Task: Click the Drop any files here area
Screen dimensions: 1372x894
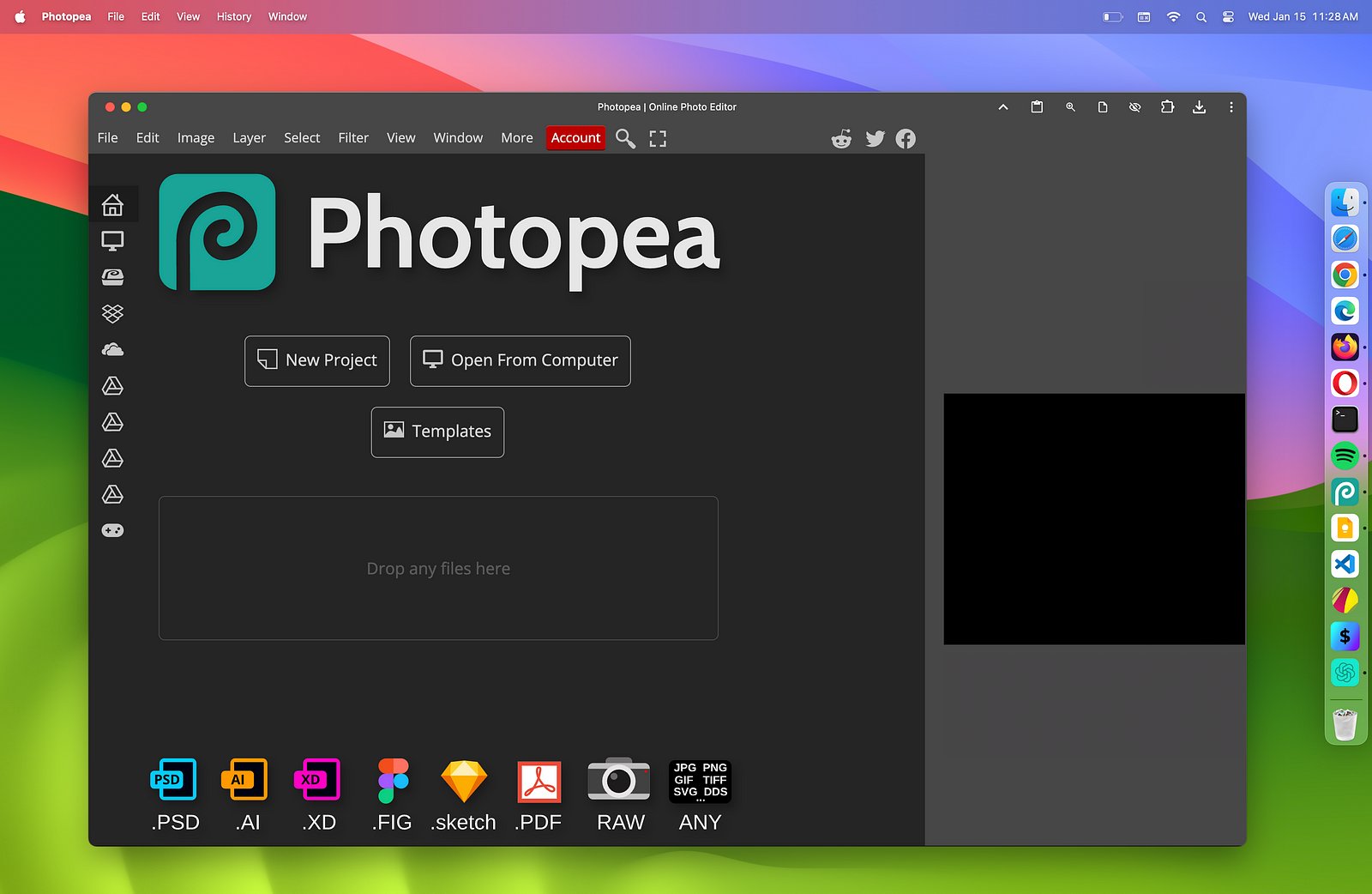Action: tap(438, 568)
